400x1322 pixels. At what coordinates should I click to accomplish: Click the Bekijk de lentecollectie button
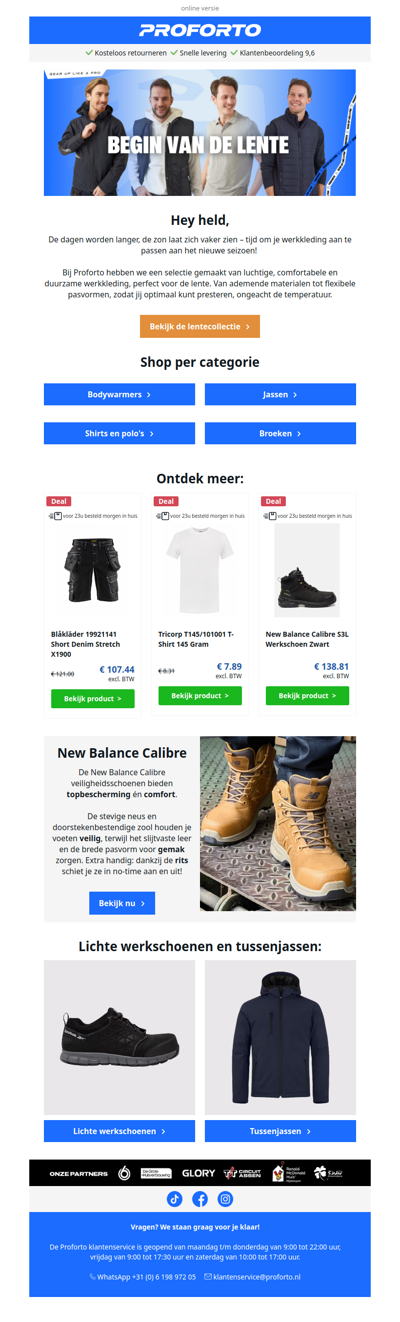200,326
